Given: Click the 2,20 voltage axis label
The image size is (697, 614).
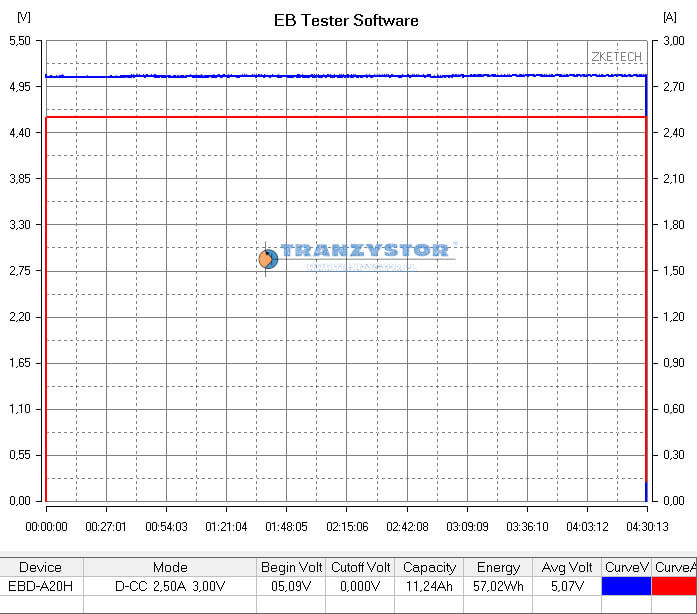Looking at the screenshot, I should (20, 317).
